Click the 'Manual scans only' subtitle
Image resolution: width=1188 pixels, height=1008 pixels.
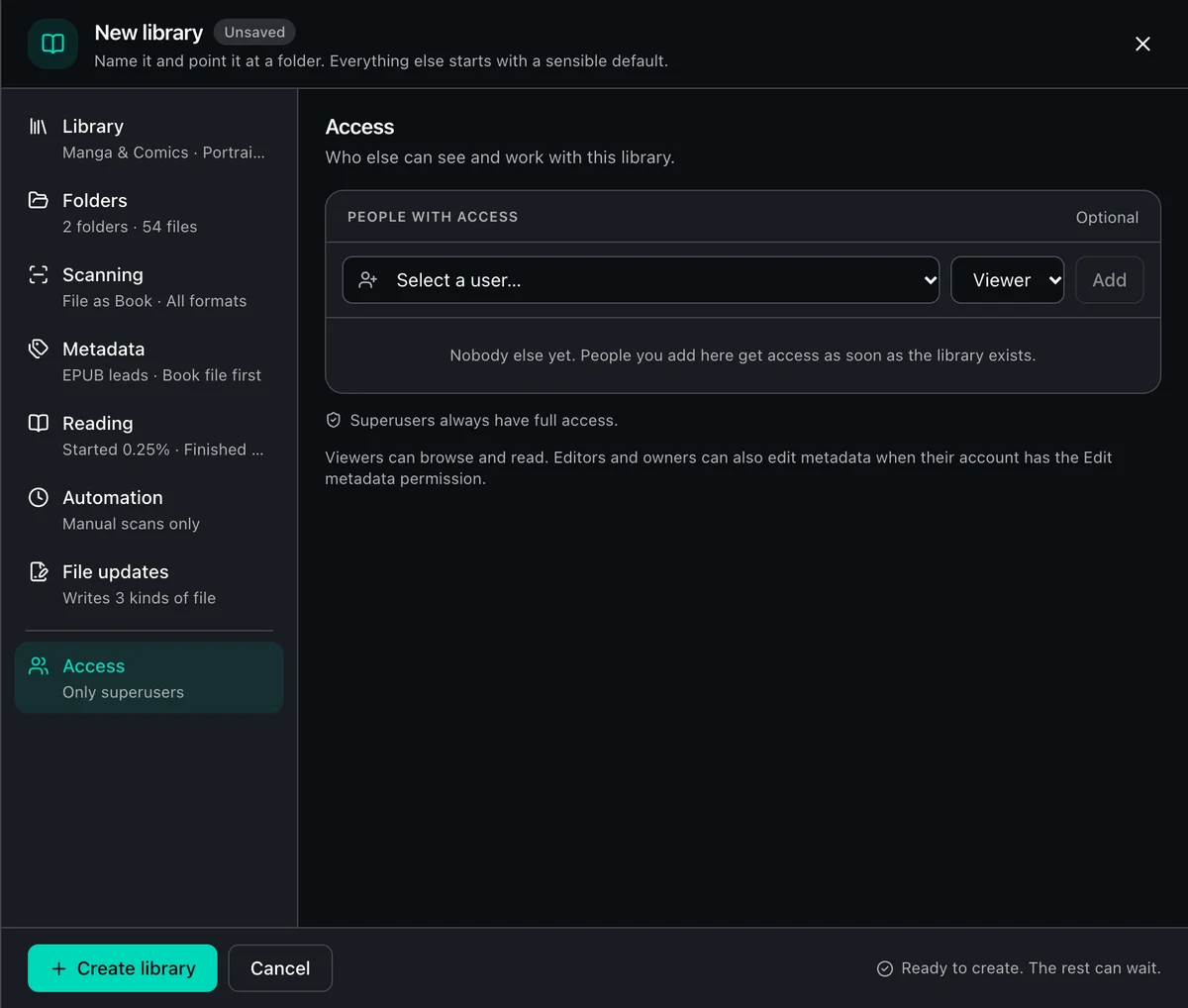pyautogui.click(x=131, y=524)
